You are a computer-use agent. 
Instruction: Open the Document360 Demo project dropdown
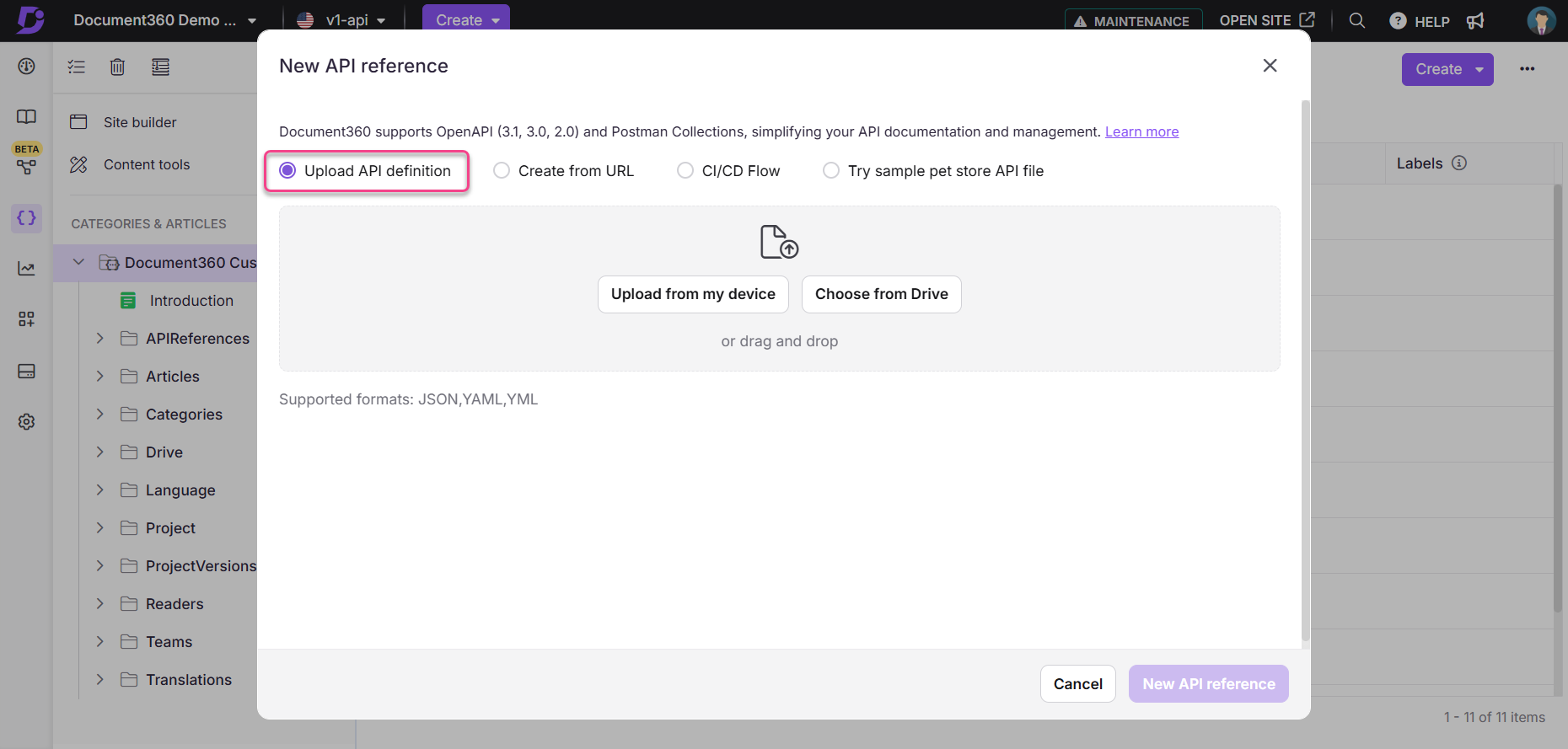[164, 20]
